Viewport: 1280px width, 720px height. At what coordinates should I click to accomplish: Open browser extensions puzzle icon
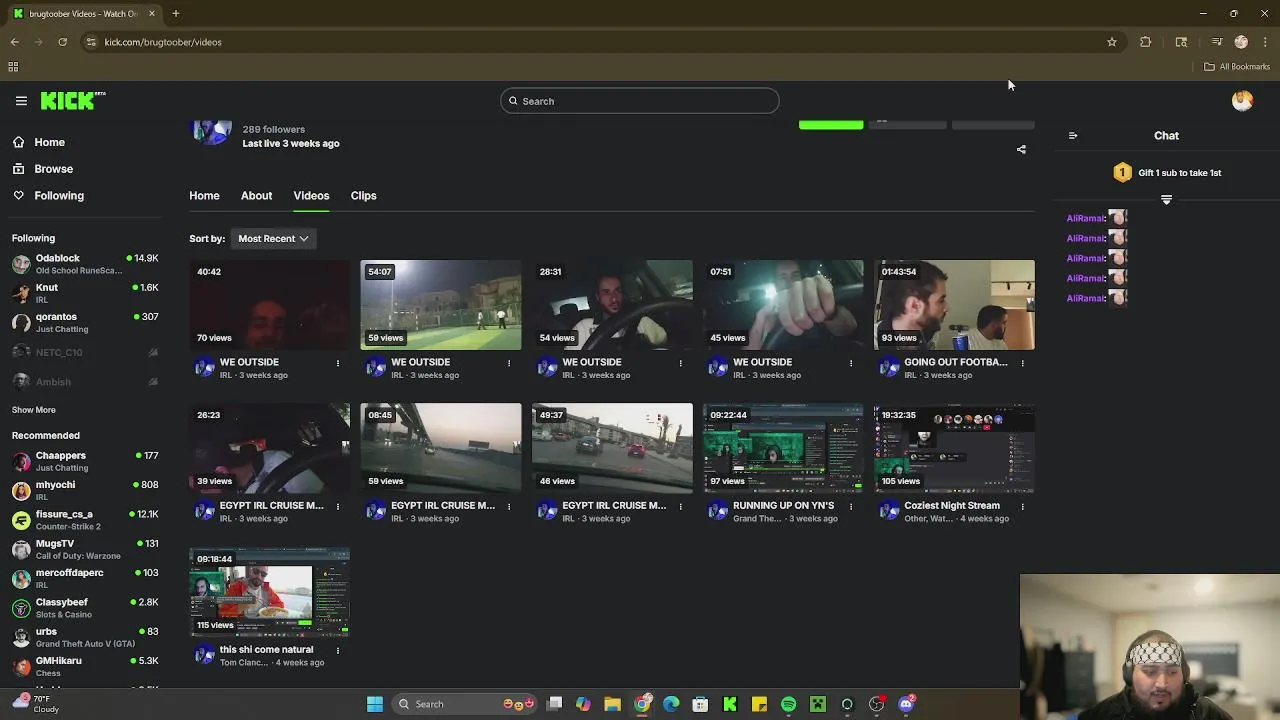1145,42
